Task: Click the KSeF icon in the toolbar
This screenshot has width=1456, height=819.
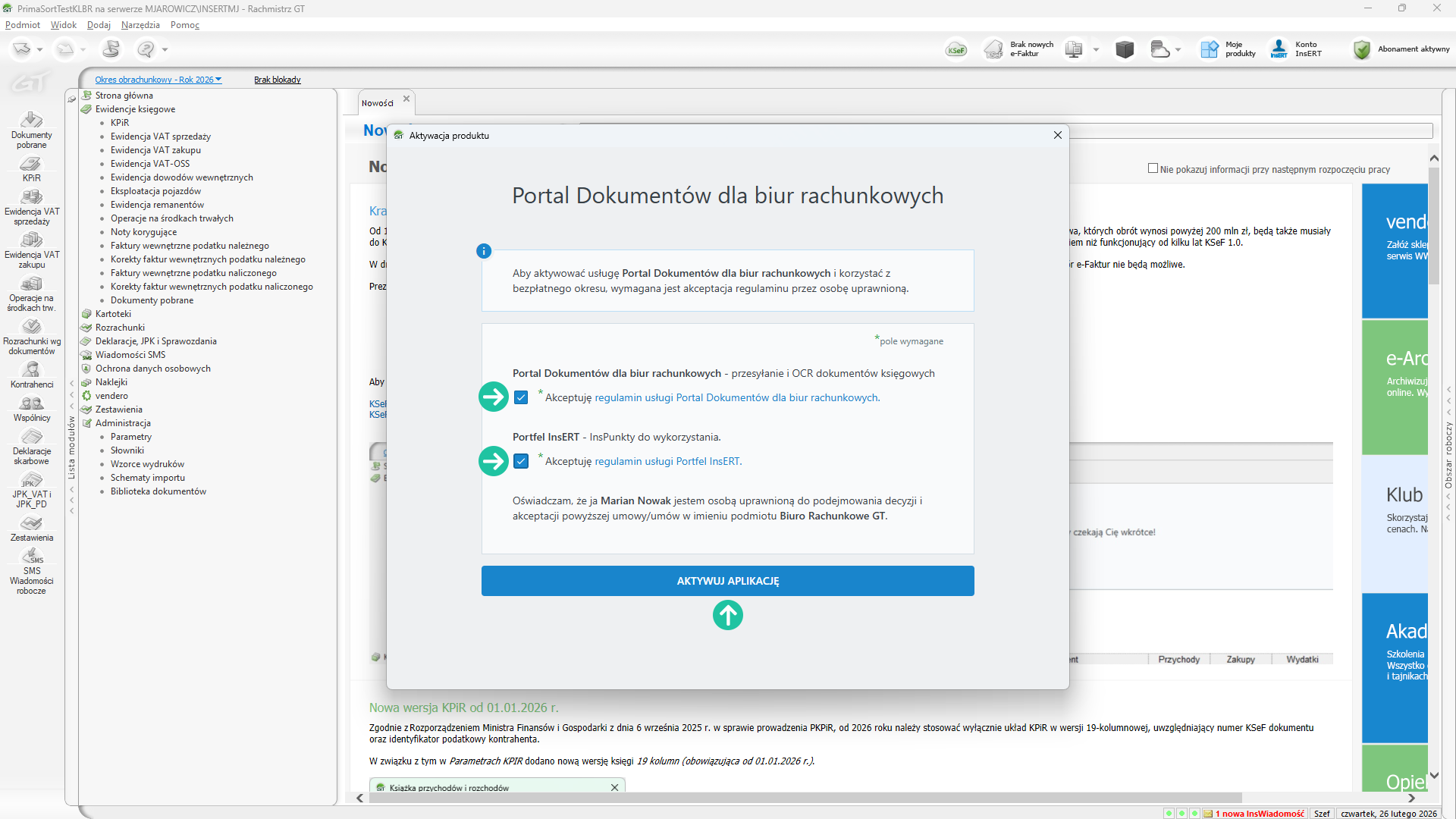Action: [x=956, y=50]
